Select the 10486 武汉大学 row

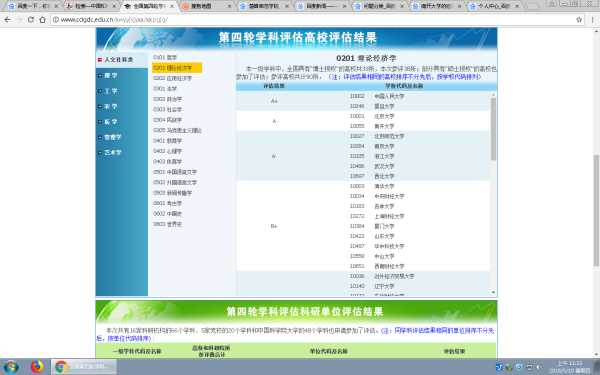click(x=372, y=166)
